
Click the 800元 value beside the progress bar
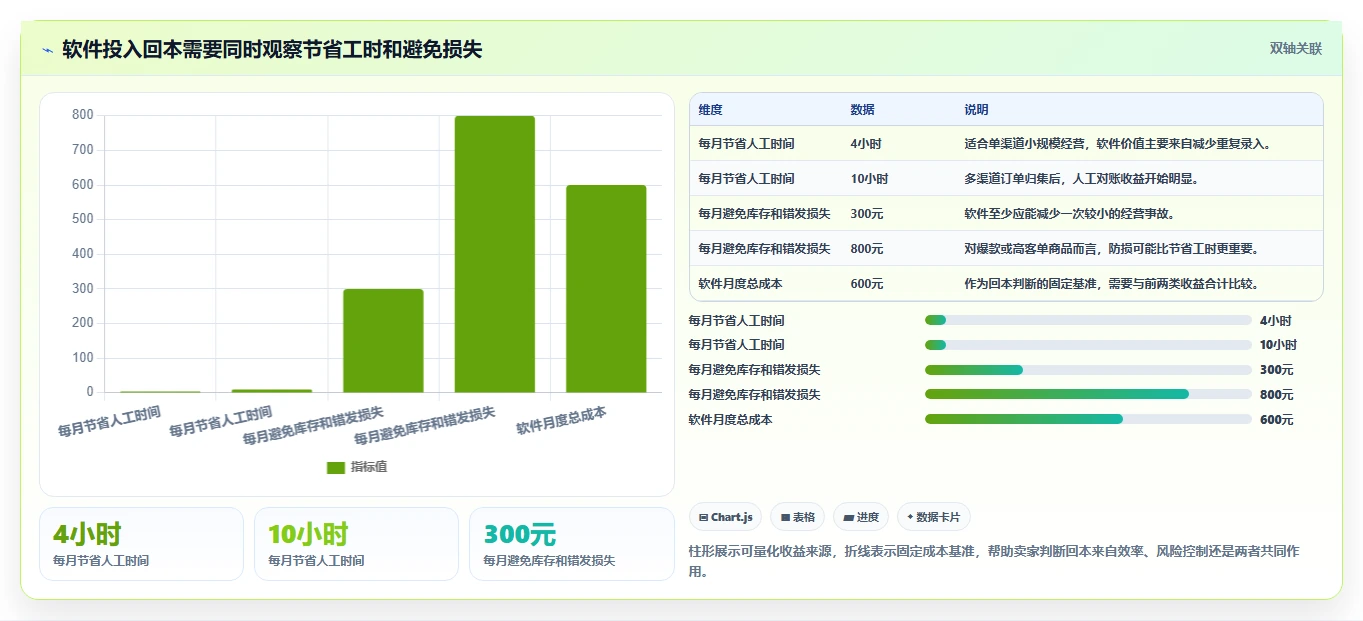pyautogui.click(x=1276, y=395)
